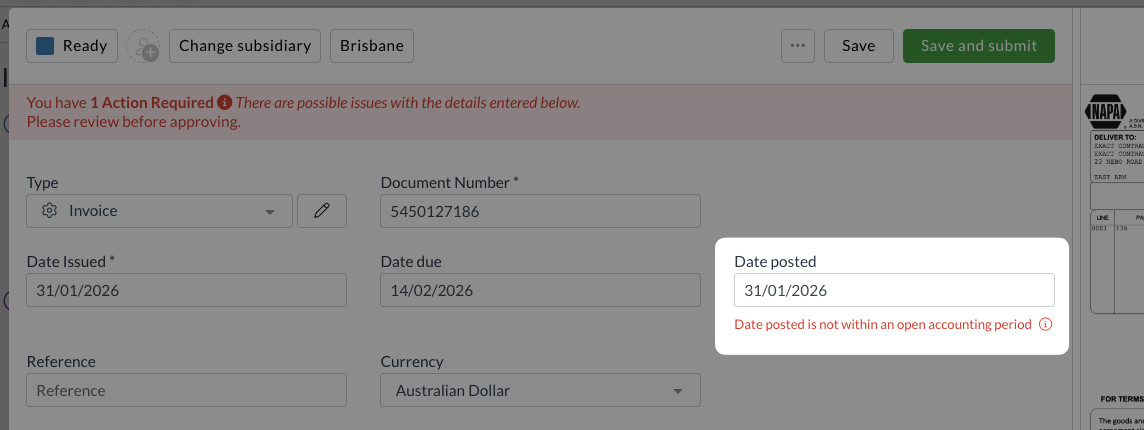1144x430 pixels.
Task: Click the empty Reference text field
Action: click(x=186, y=390)
